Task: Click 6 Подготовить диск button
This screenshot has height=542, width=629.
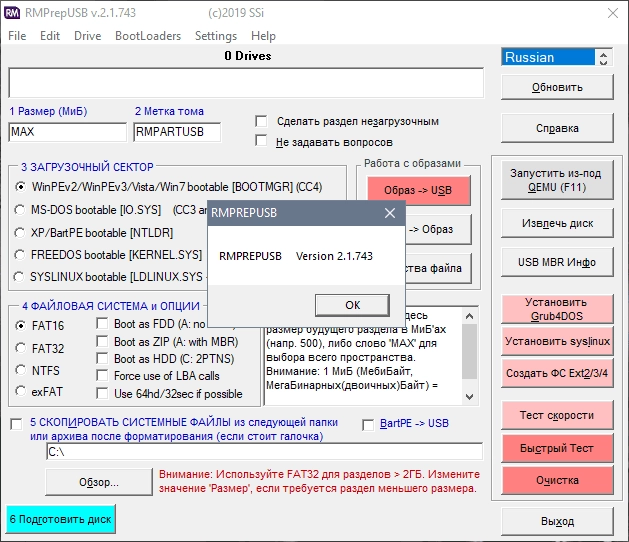Action: (61, 519)
